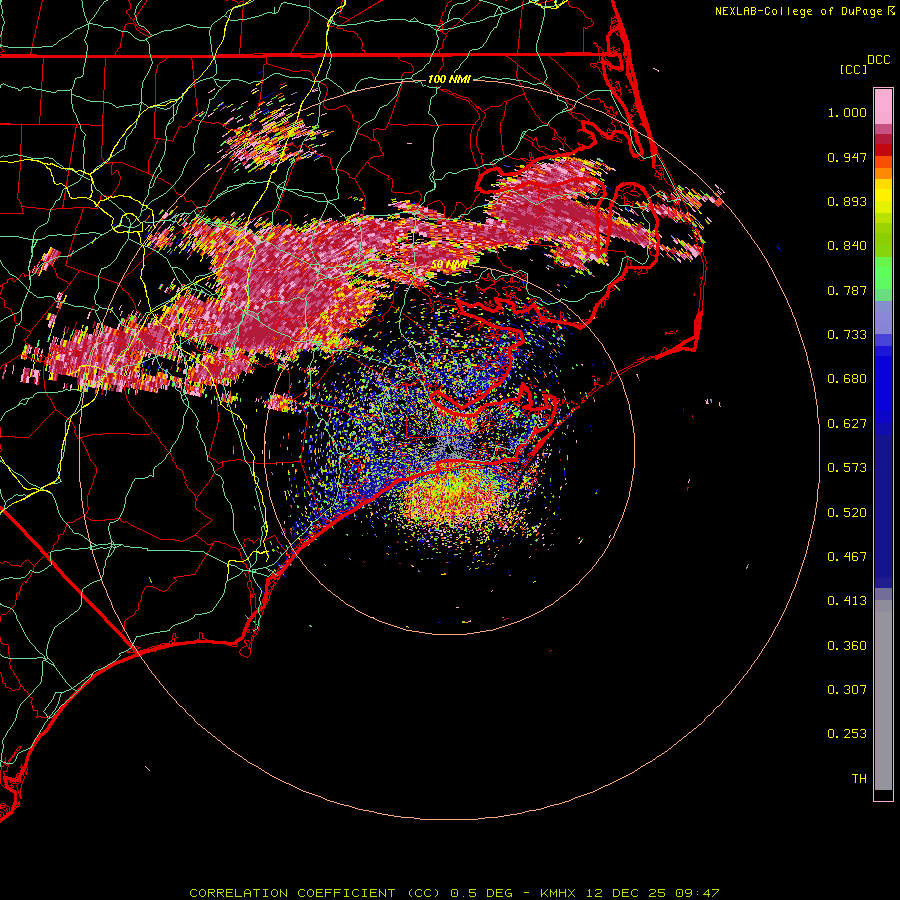The image size is (900, 900).
Task: Click the 50 NMI range ring label
Action: pos(449,265)
